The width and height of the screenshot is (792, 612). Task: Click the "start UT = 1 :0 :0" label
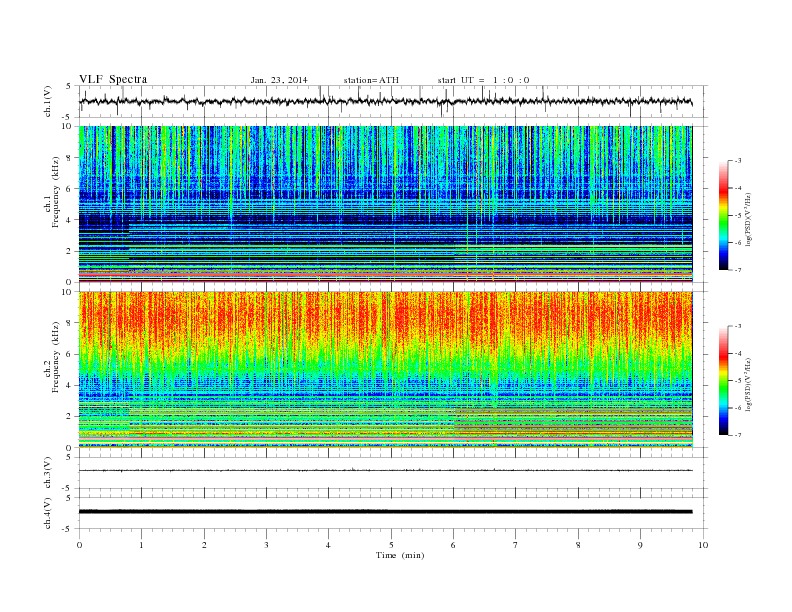483,80
